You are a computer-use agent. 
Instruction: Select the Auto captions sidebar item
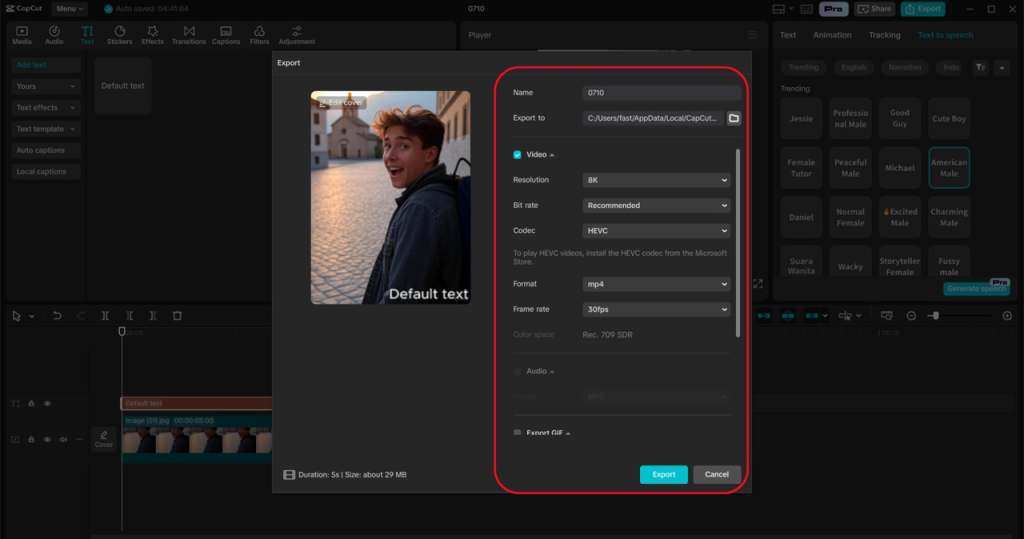45,150
